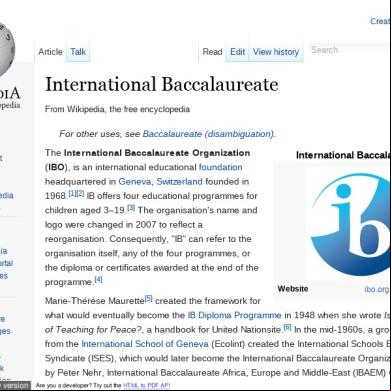Open the foundation link

[220, 167]
